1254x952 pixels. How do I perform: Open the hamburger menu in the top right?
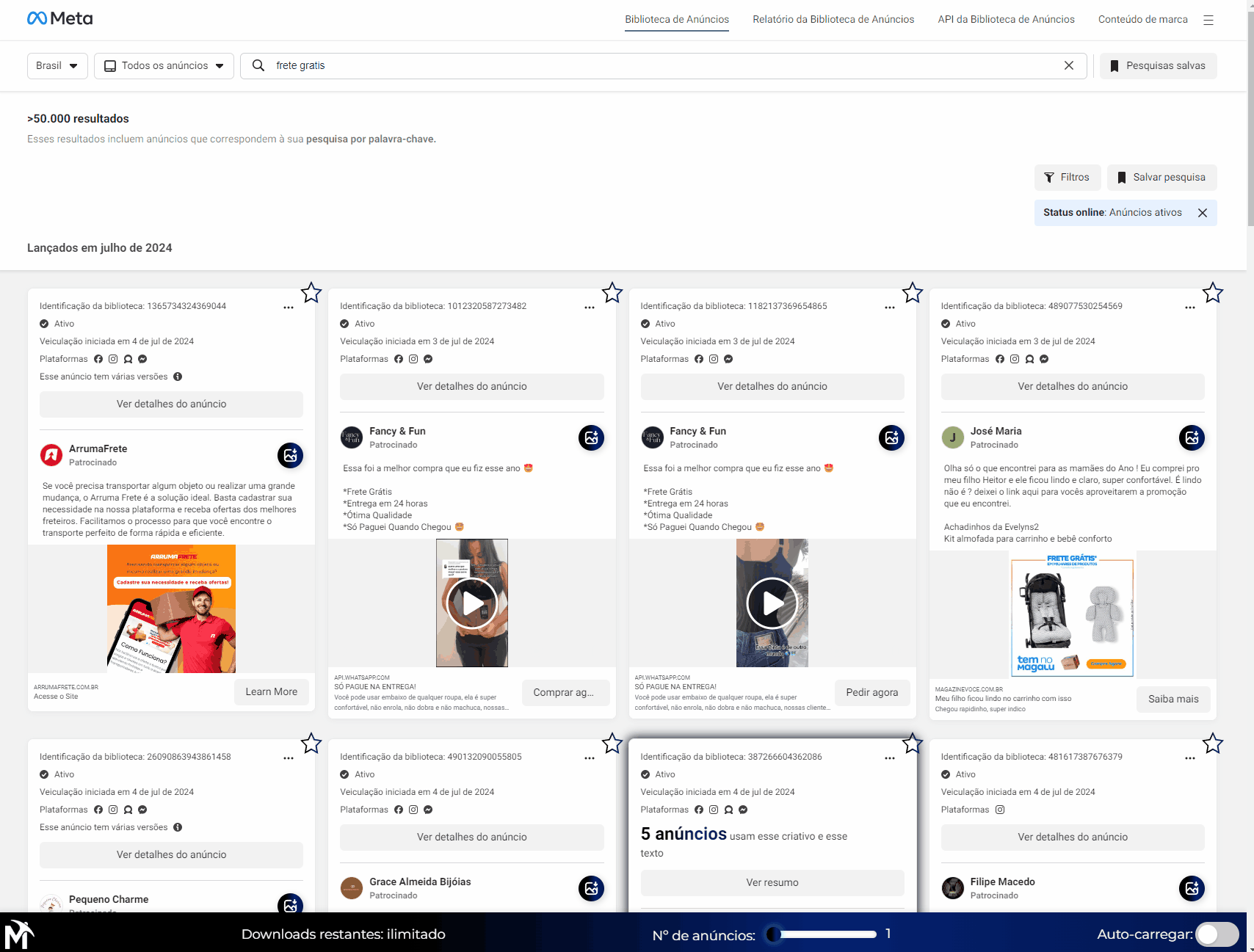tap(1210, 20)
